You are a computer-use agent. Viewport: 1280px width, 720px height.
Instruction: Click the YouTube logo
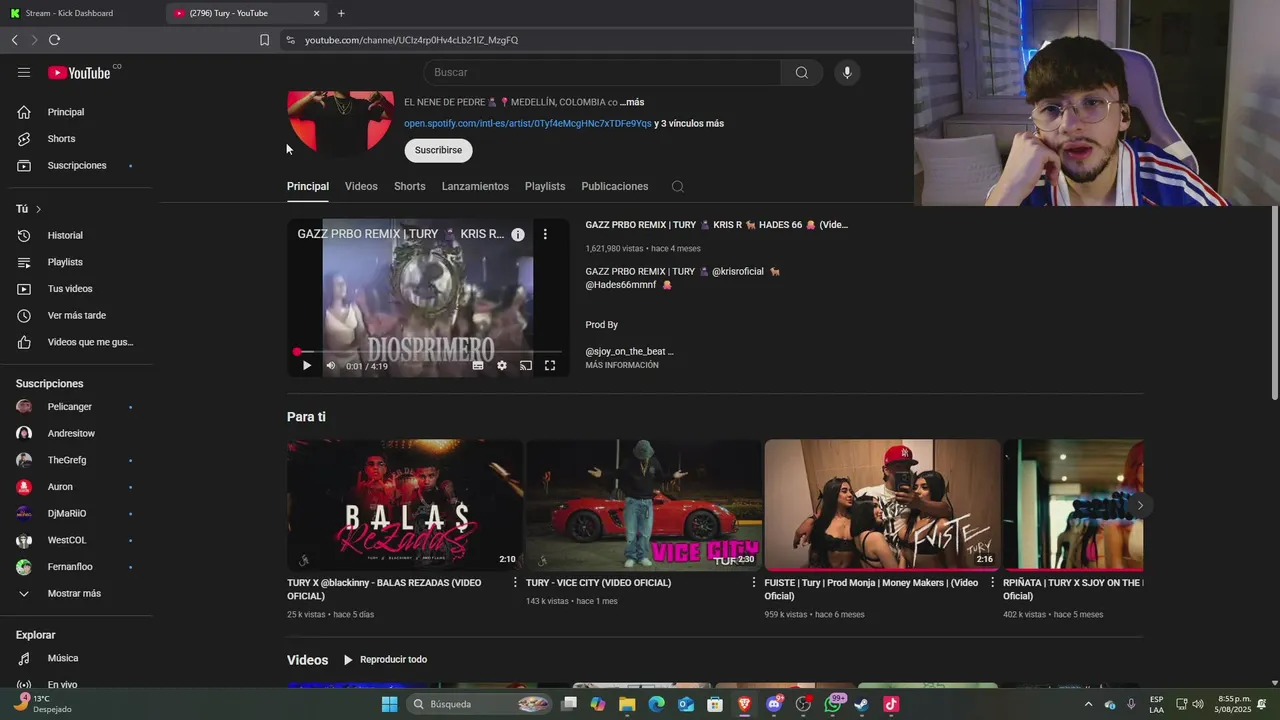[x=80, y=72]
